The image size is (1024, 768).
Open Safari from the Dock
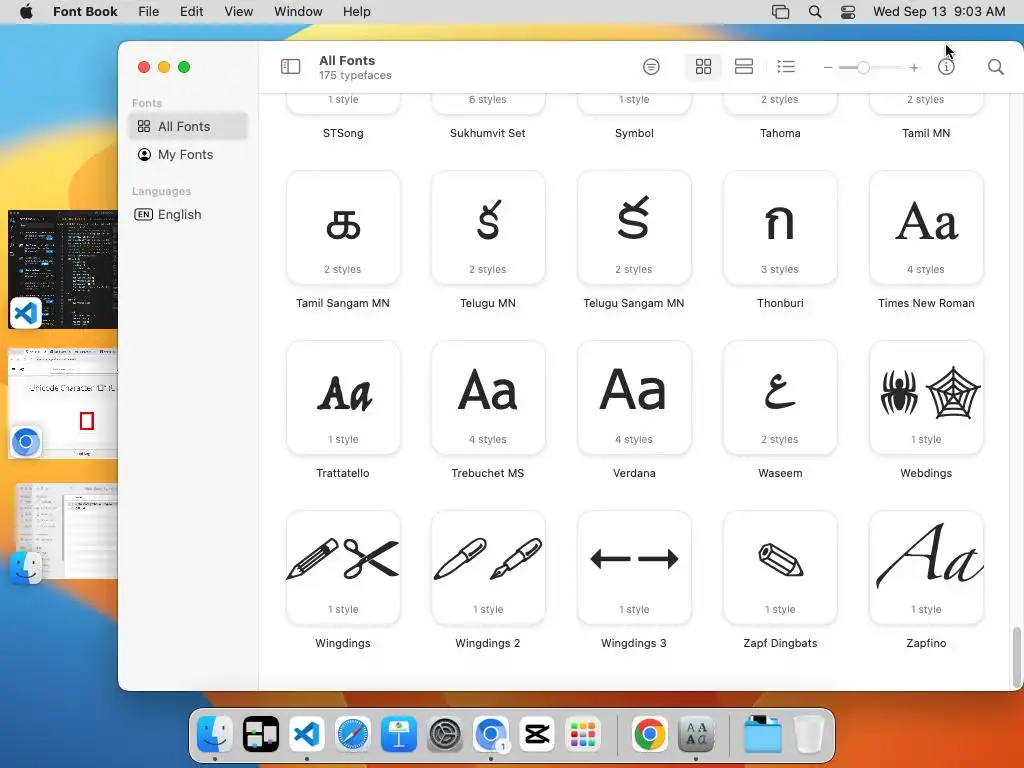tap(353, 734)
